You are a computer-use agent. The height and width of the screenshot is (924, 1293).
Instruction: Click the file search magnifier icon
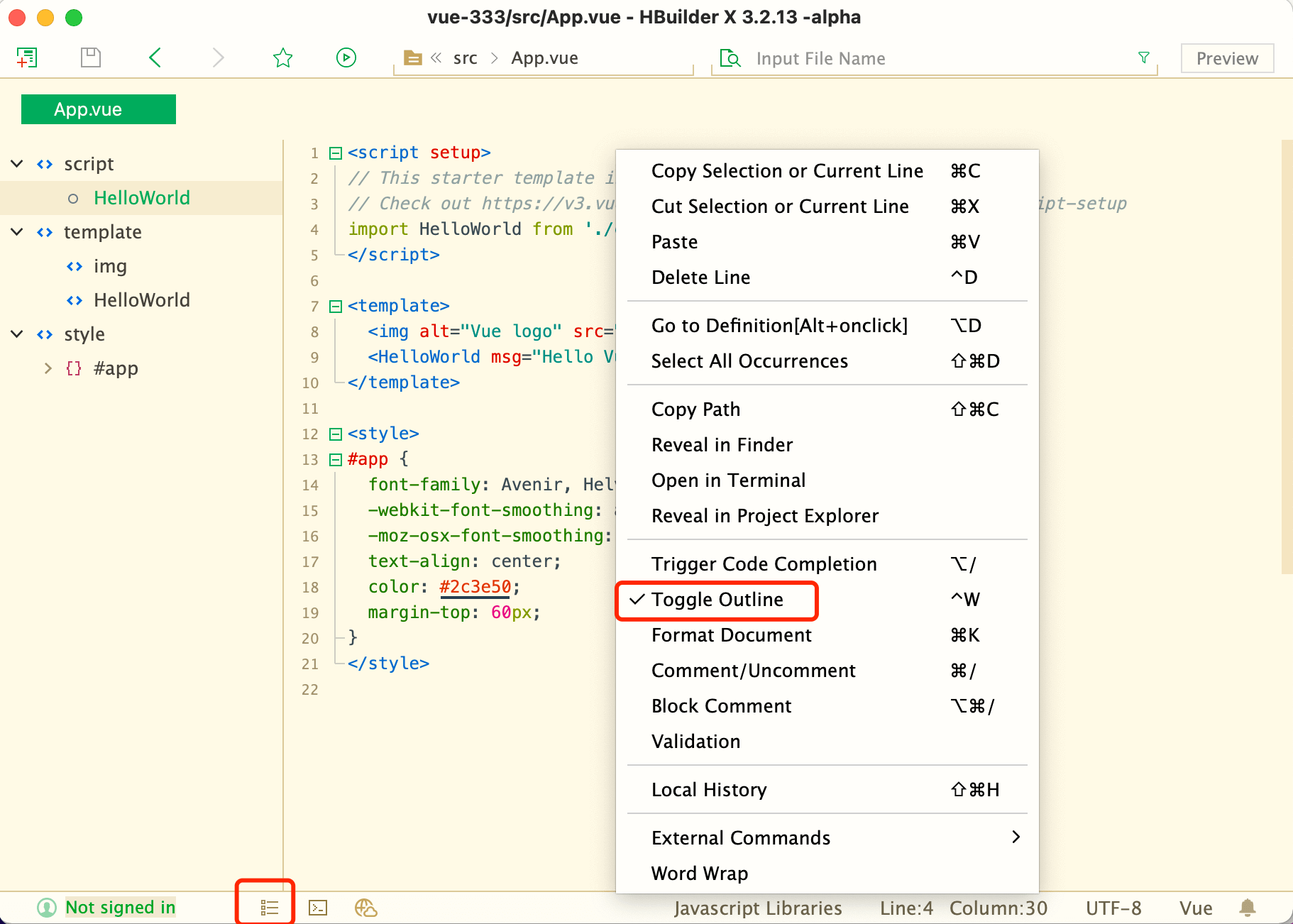[730, 58]
